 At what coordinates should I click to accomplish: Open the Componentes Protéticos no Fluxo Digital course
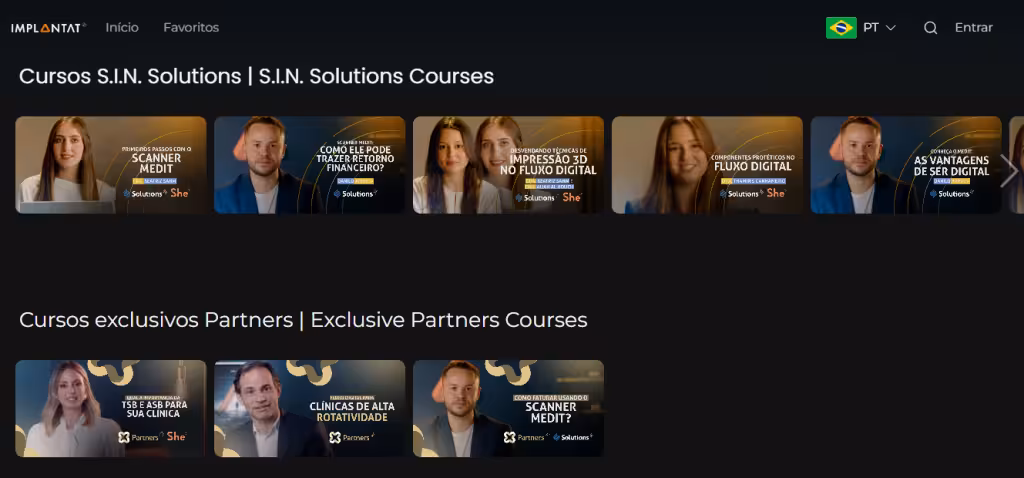707,165
